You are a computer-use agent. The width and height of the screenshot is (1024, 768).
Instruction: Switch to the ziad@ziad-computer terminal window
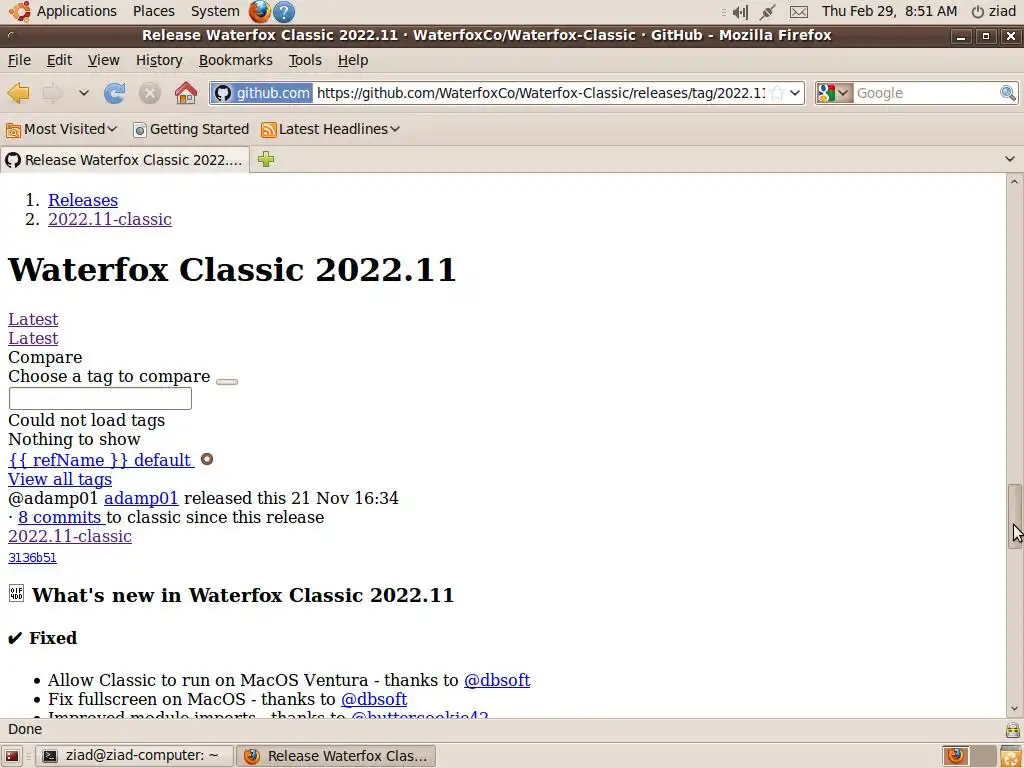133,756
